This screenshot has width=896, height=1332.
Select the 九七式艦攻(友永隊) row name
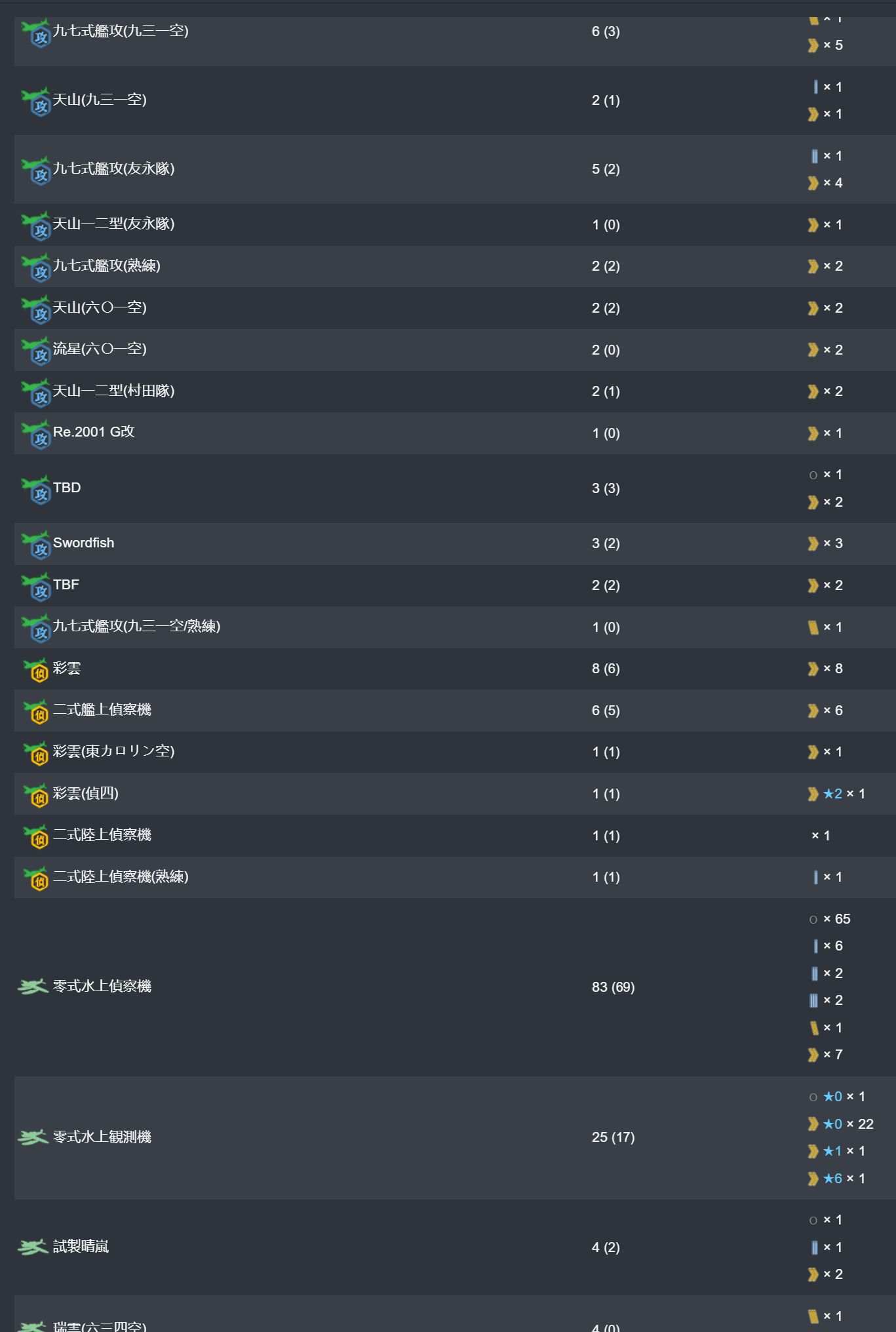(x=113, y=168)
